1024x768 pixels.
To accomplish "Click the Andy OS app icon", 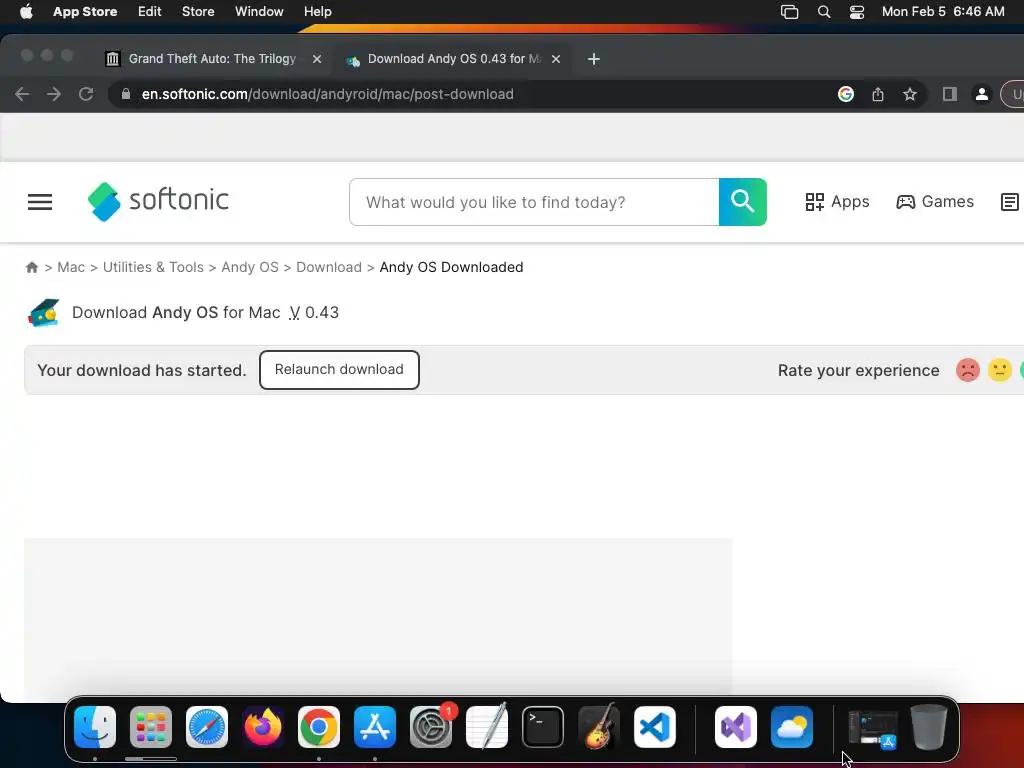I will click(44, 313).
